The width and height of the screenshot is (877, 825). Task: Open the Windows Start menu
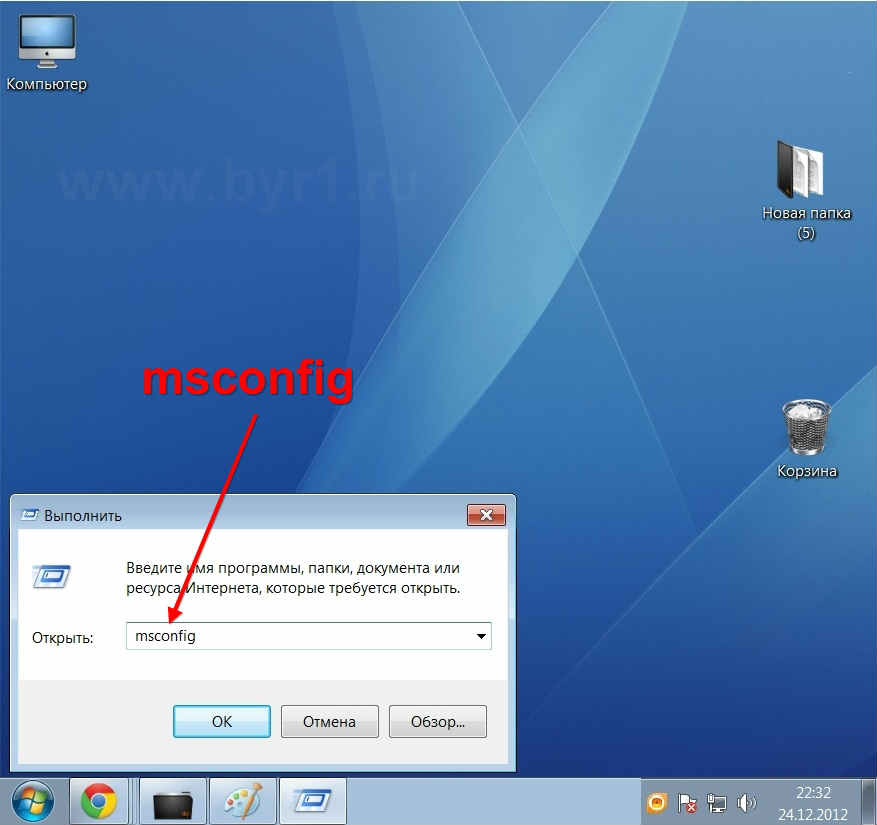tap(34, 801)
